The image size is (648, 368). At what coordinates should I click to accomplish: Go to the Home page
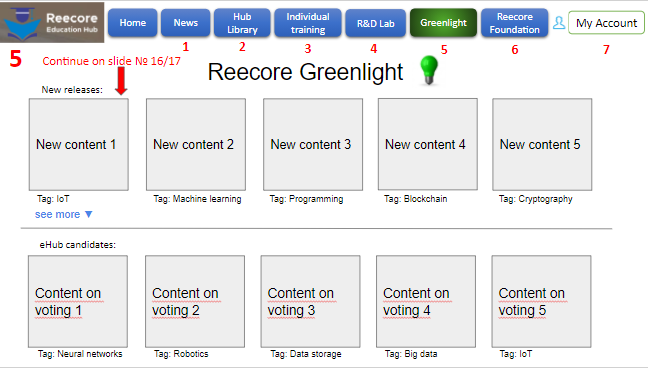click(133, 23)
